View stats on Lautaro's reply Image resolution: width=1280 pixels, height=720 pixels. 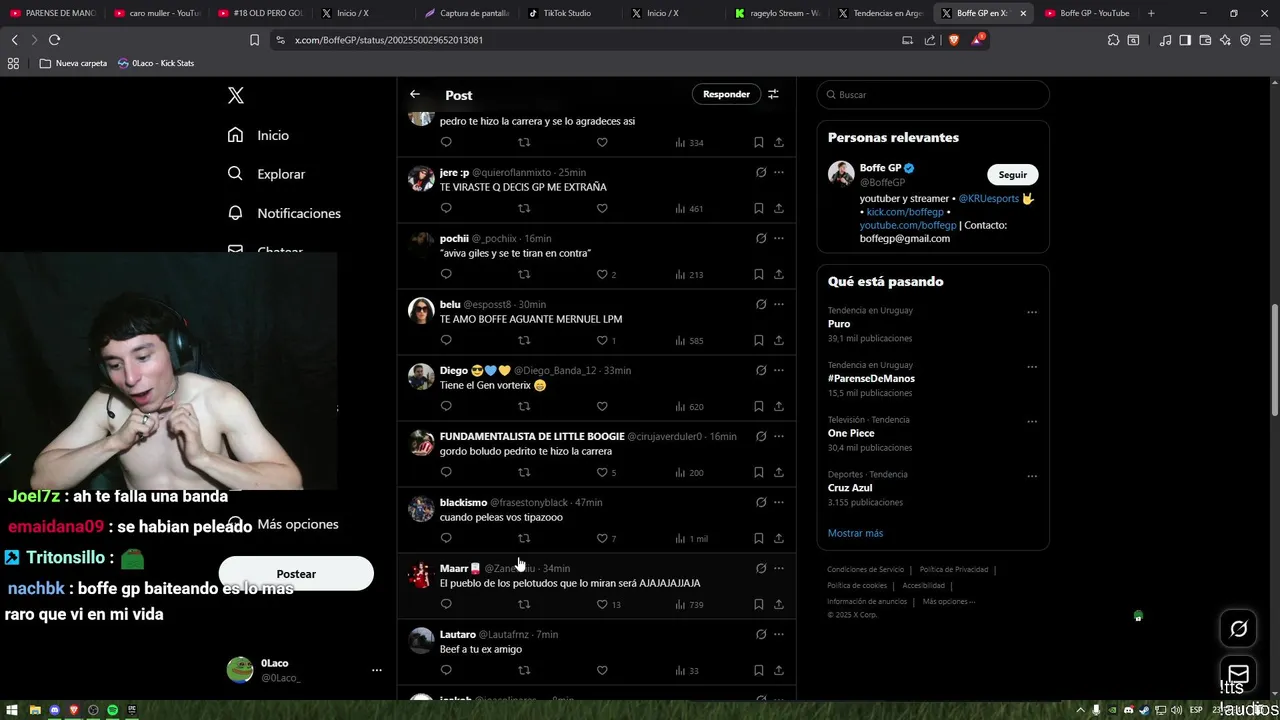[687, 670]
